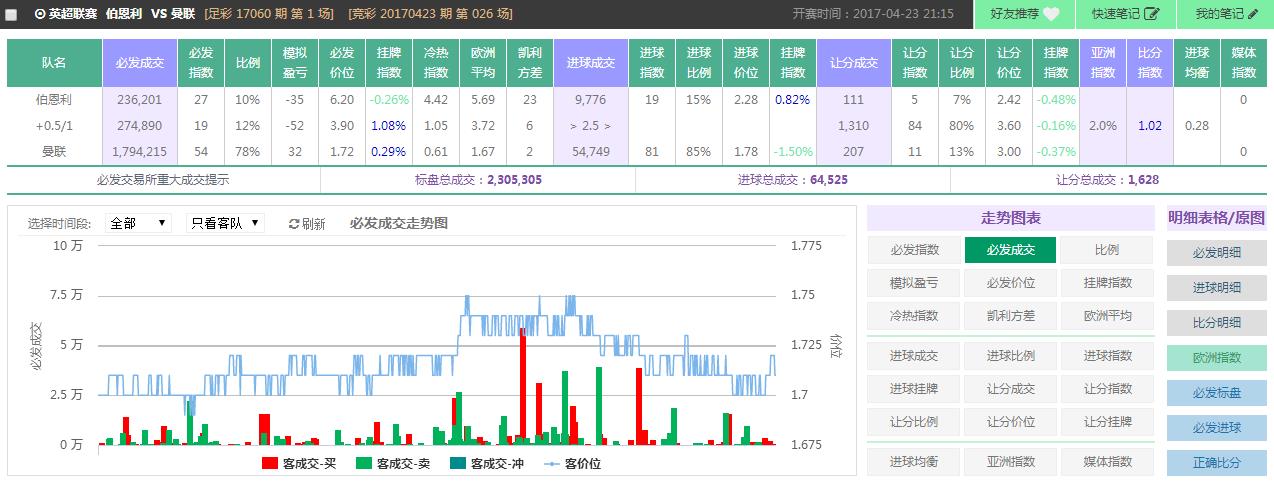
Task: Select the 必发指数 chart button
Action: tap(914, 250)
